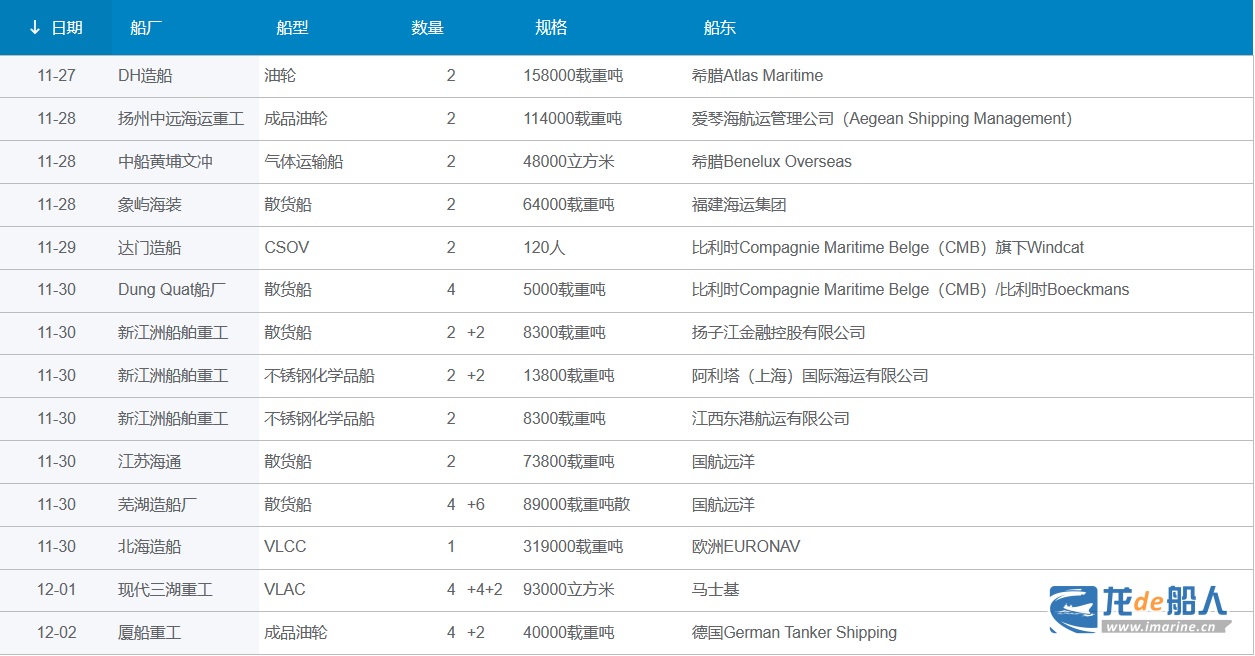Select 现代三湖重工 shipyard cell
The height and width of the screenshot is (656, 1255).
click(165, 590)
